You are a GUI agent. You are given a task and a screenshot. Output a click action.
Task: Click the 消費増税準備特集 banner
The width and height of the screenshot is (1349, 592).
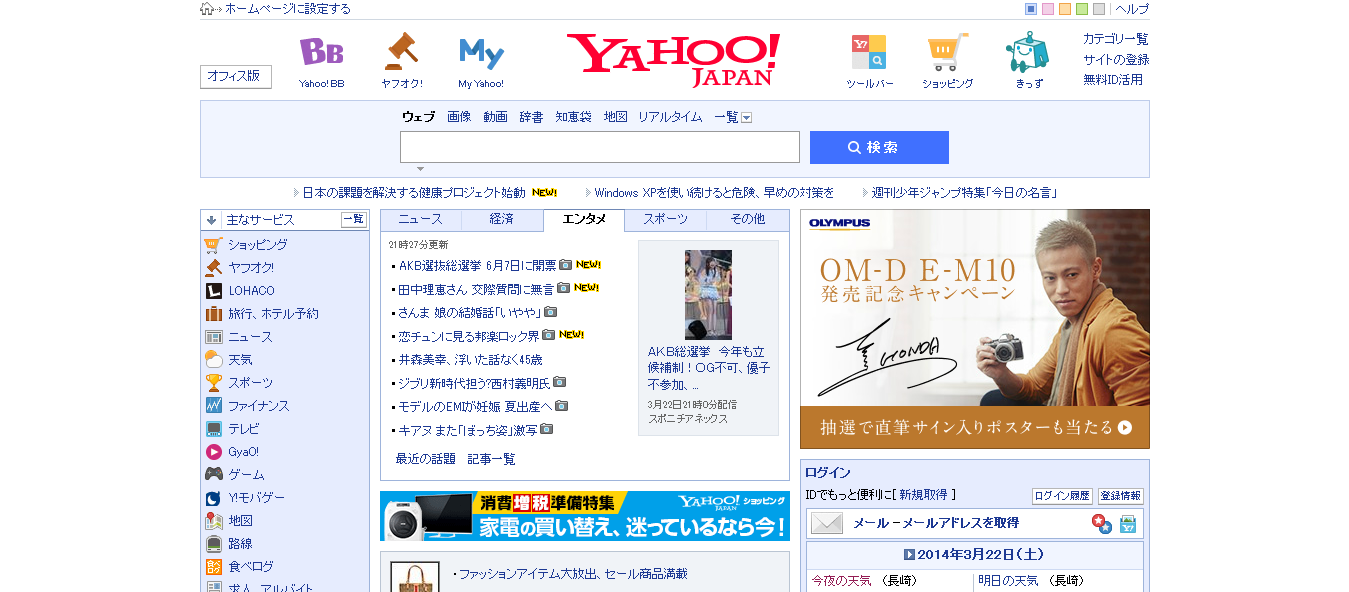coord(585,516)
